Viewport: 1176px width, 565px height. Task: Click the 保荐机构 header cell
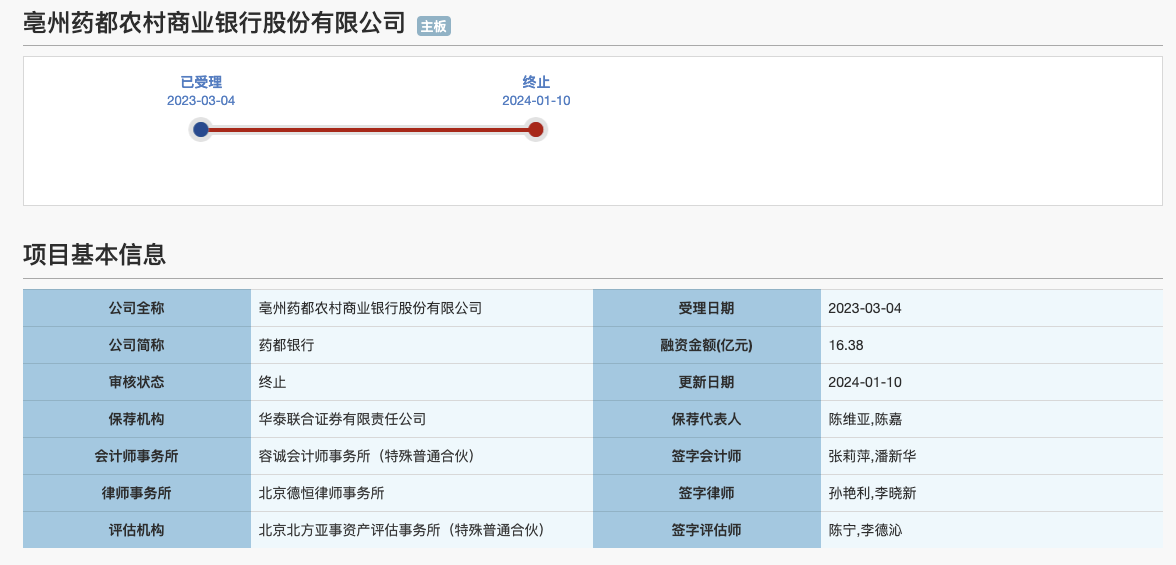136,419
